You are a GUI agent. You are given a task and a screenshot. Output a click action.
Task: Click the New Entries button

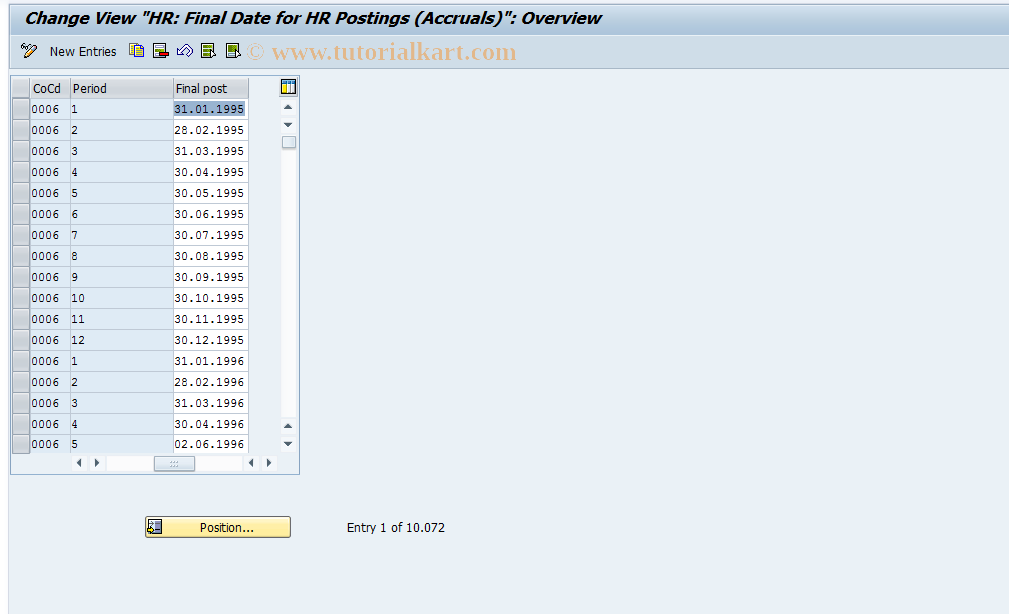click(83, 51)
